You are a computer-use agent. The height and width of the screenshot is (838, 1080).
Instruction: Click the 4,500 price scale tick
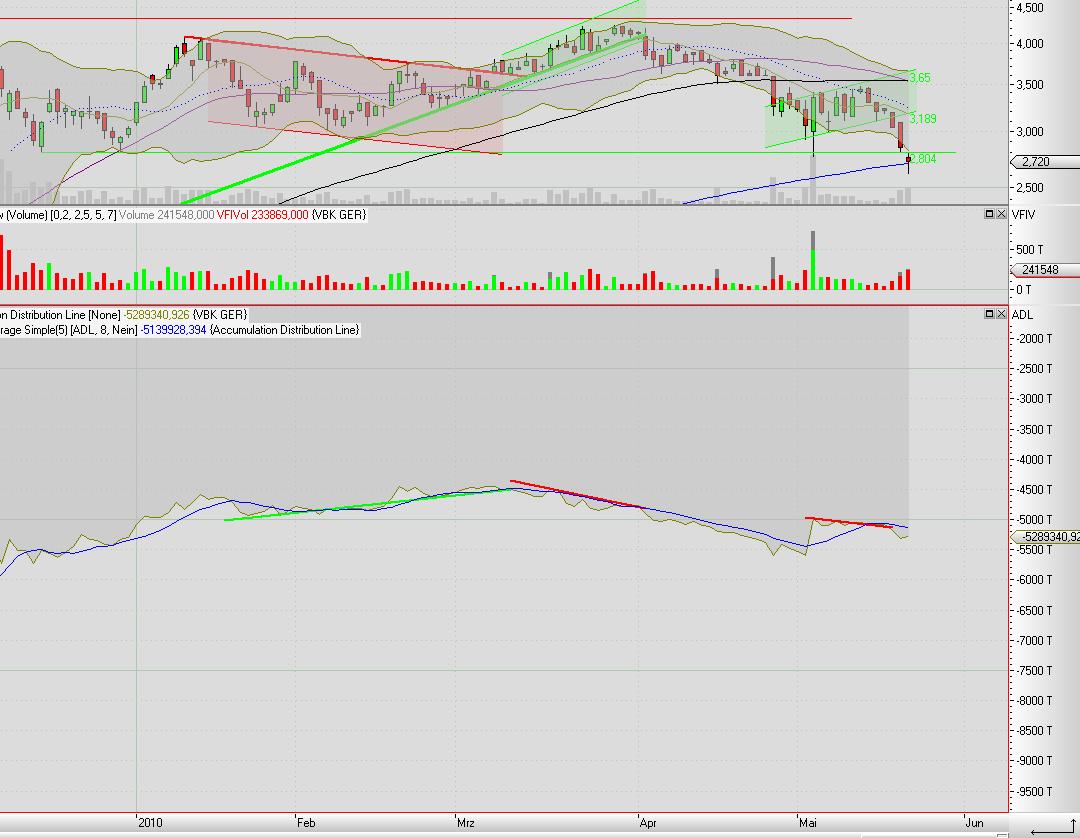(x=1030, y=8)
